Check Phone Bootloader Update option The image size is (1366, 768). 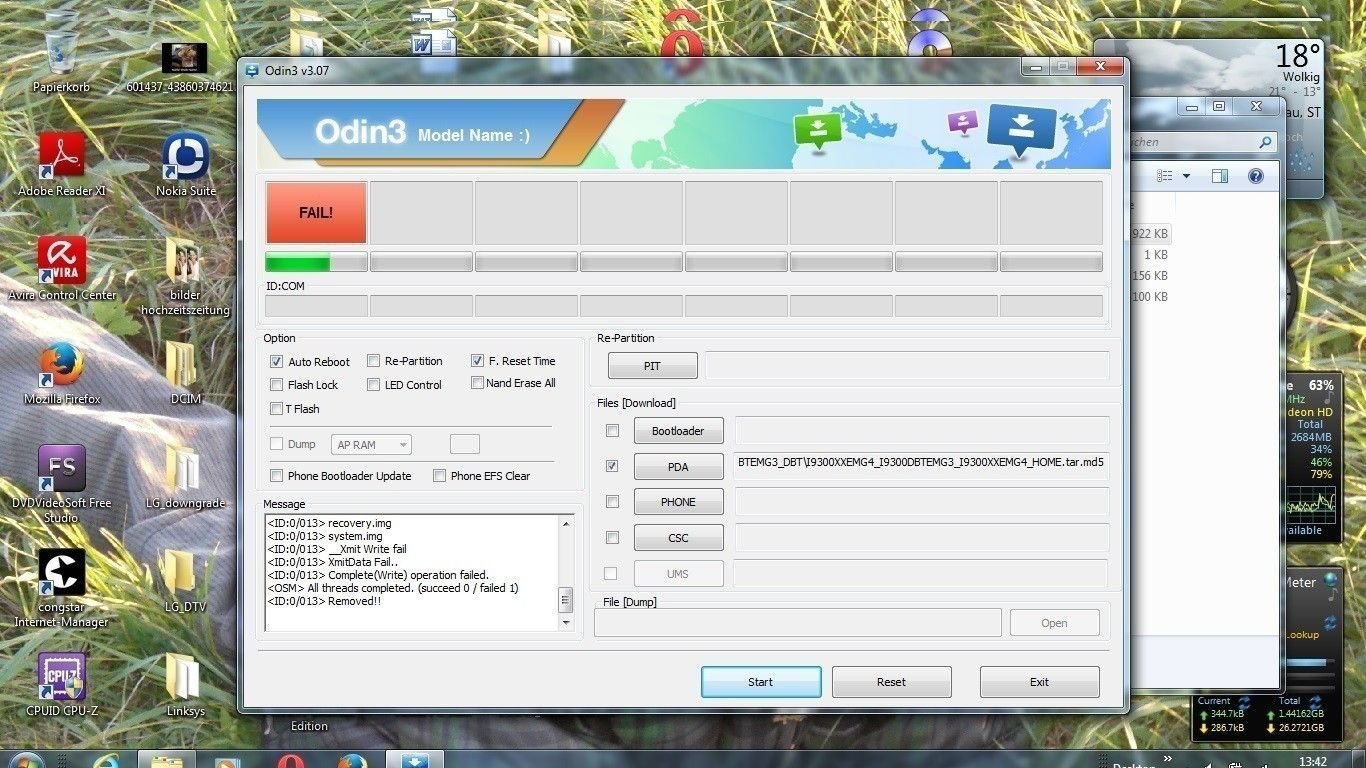click(x=276, y=475)
